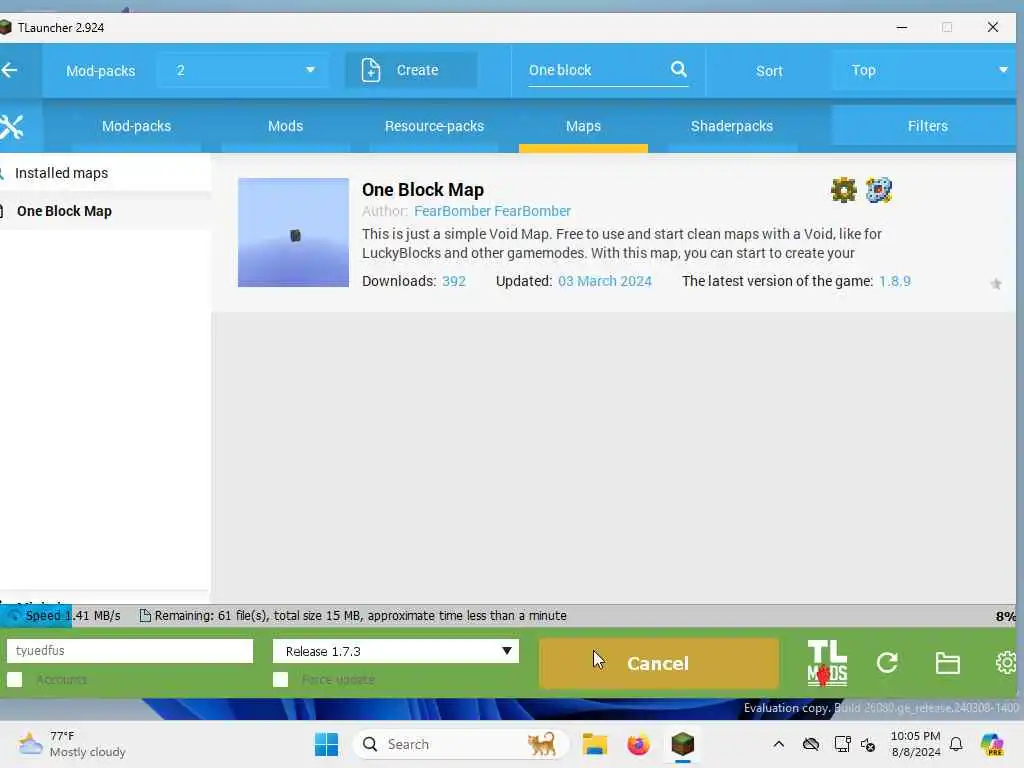Click the search magnifier icon in TLauncher
Viewport: 1024px width, 768px height.
[679, 69]
